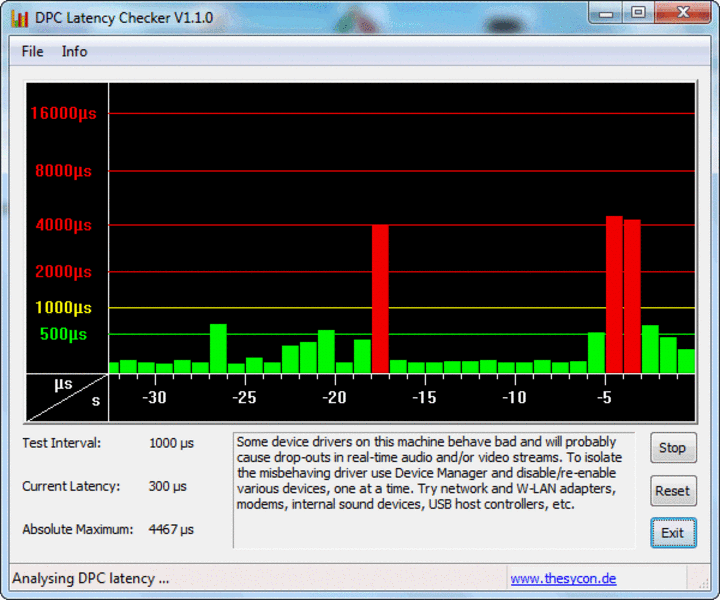Screen dimensions: 720x600
Task: Open the File menu
Action: pos(32,51)
